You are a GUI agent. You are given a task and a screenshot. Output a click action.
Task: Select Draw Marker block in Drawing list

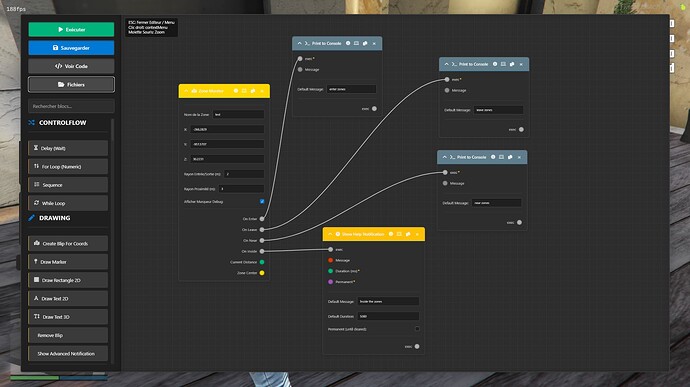[68, 262]
